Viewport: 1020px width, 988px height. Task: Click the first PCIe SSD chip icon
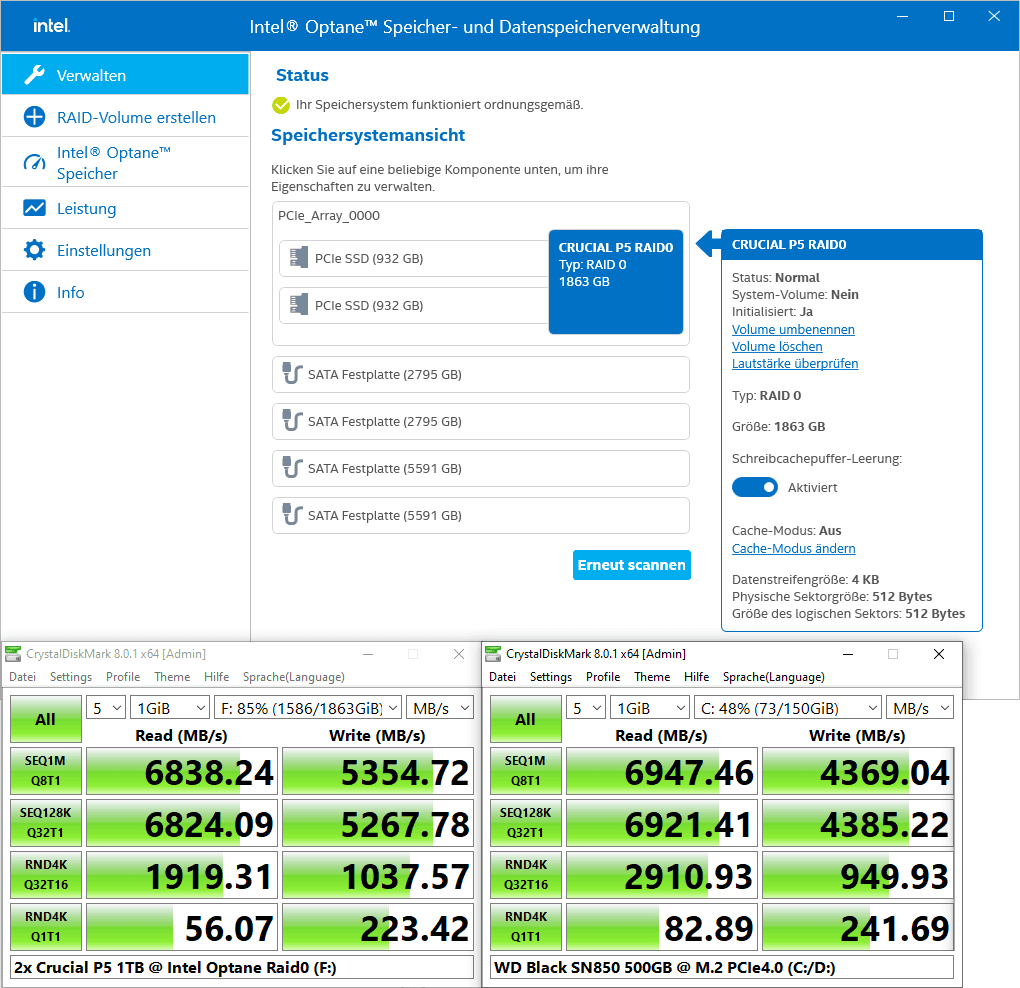click(x=299, y=258)
